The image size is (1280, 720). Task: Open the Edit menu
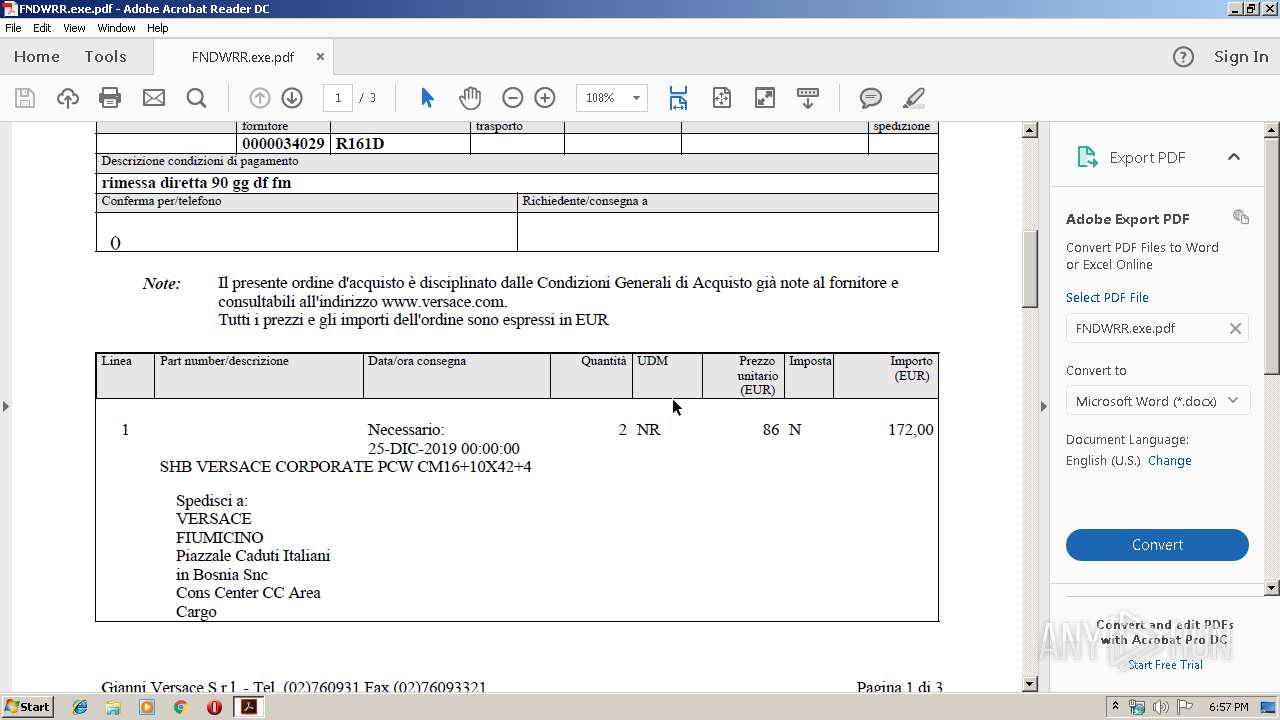pyautogui.click(x=42, y=28)
